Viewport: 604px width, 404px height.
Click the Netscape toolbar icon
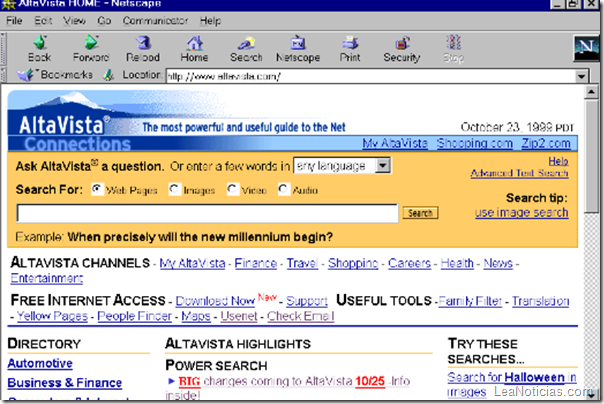[298, 42]
